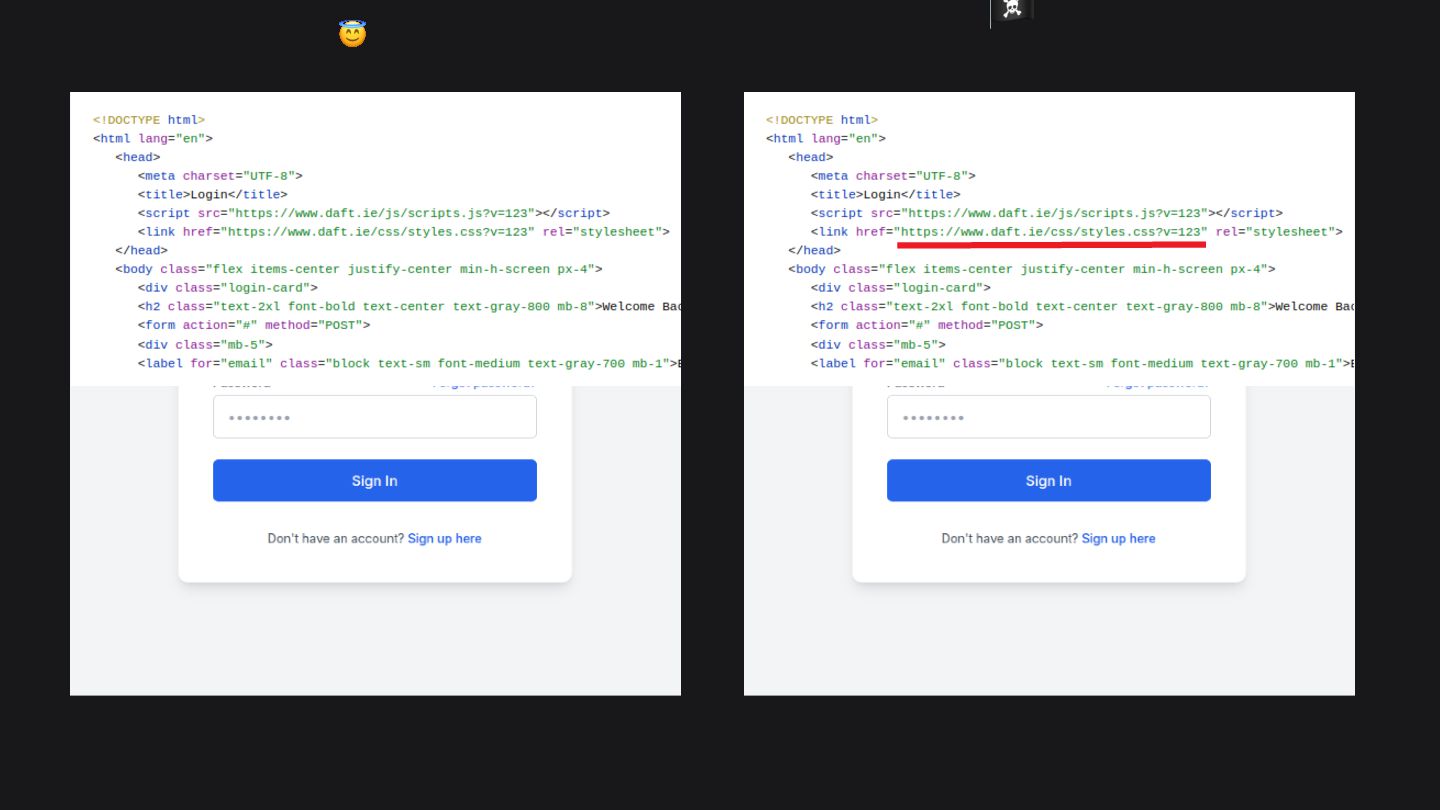Screen dimensions: 1440x810
Task: Select the h2 'text-2xl font-bold' line in right code
Action: 1082,306
